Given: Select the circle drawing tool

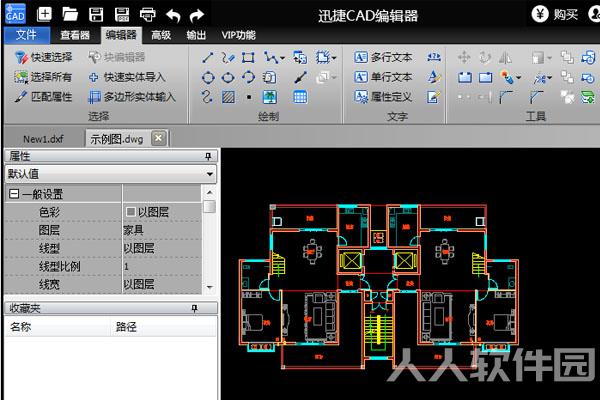Looking at the screenshot, I should tap(208, 77).
